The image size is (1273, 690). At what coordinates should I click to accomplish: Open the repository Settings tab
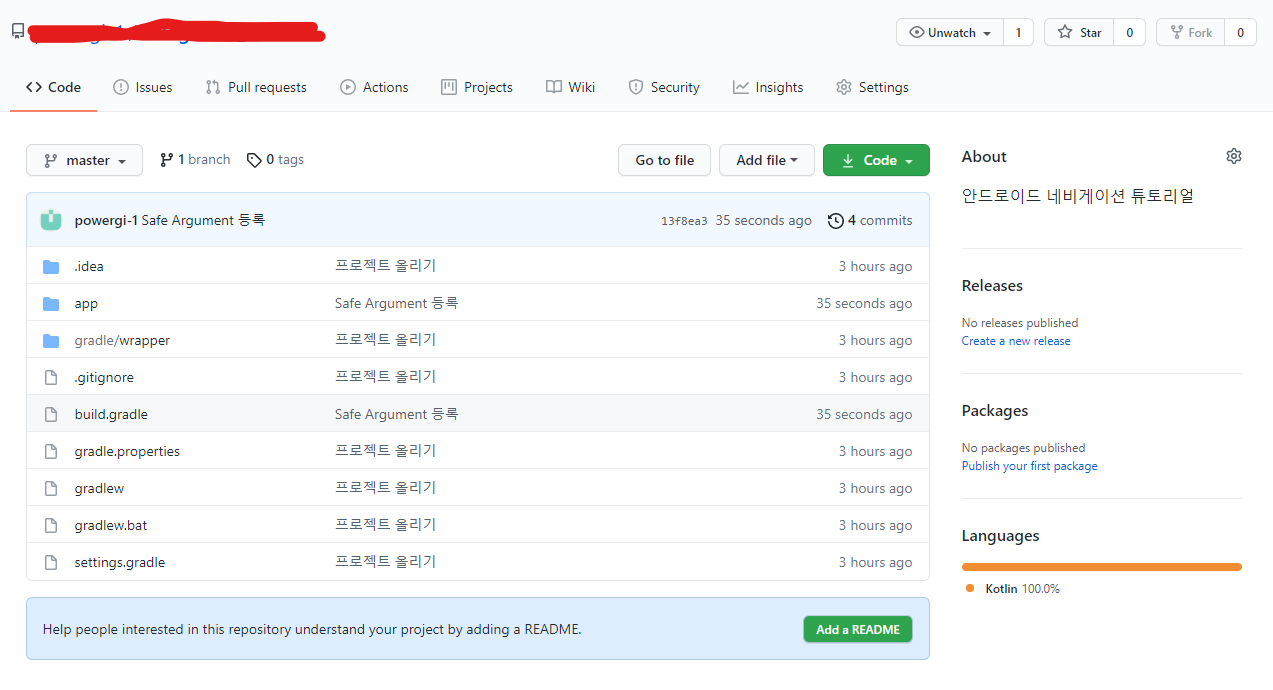click(872, 87)
